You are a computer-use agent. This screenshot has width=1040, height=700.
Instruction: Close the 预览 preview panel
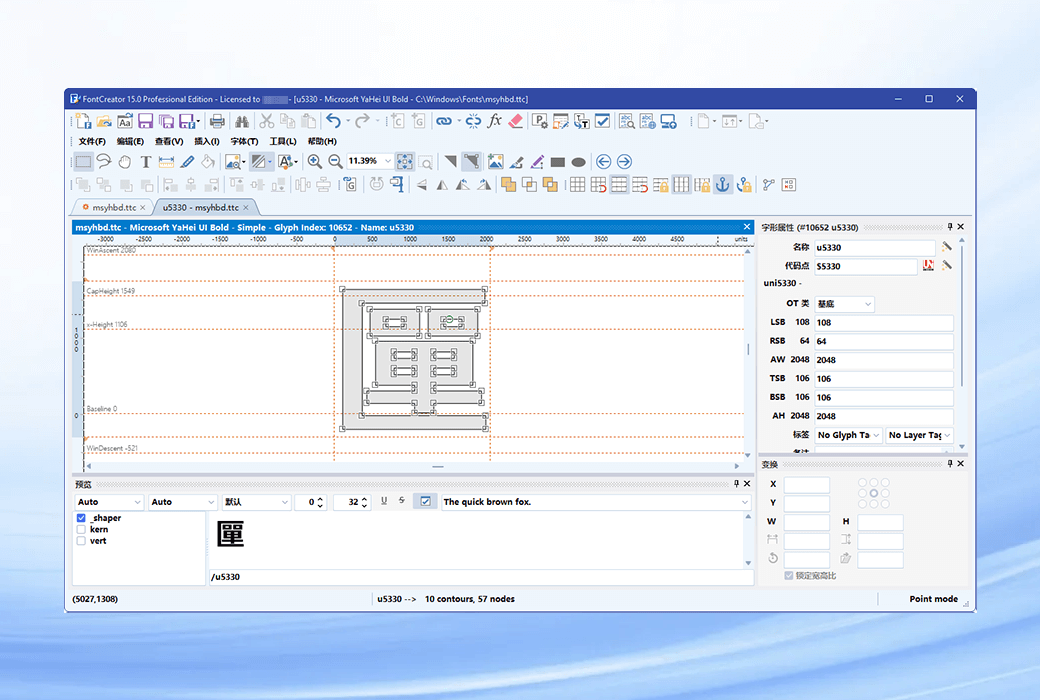(747, 484)
